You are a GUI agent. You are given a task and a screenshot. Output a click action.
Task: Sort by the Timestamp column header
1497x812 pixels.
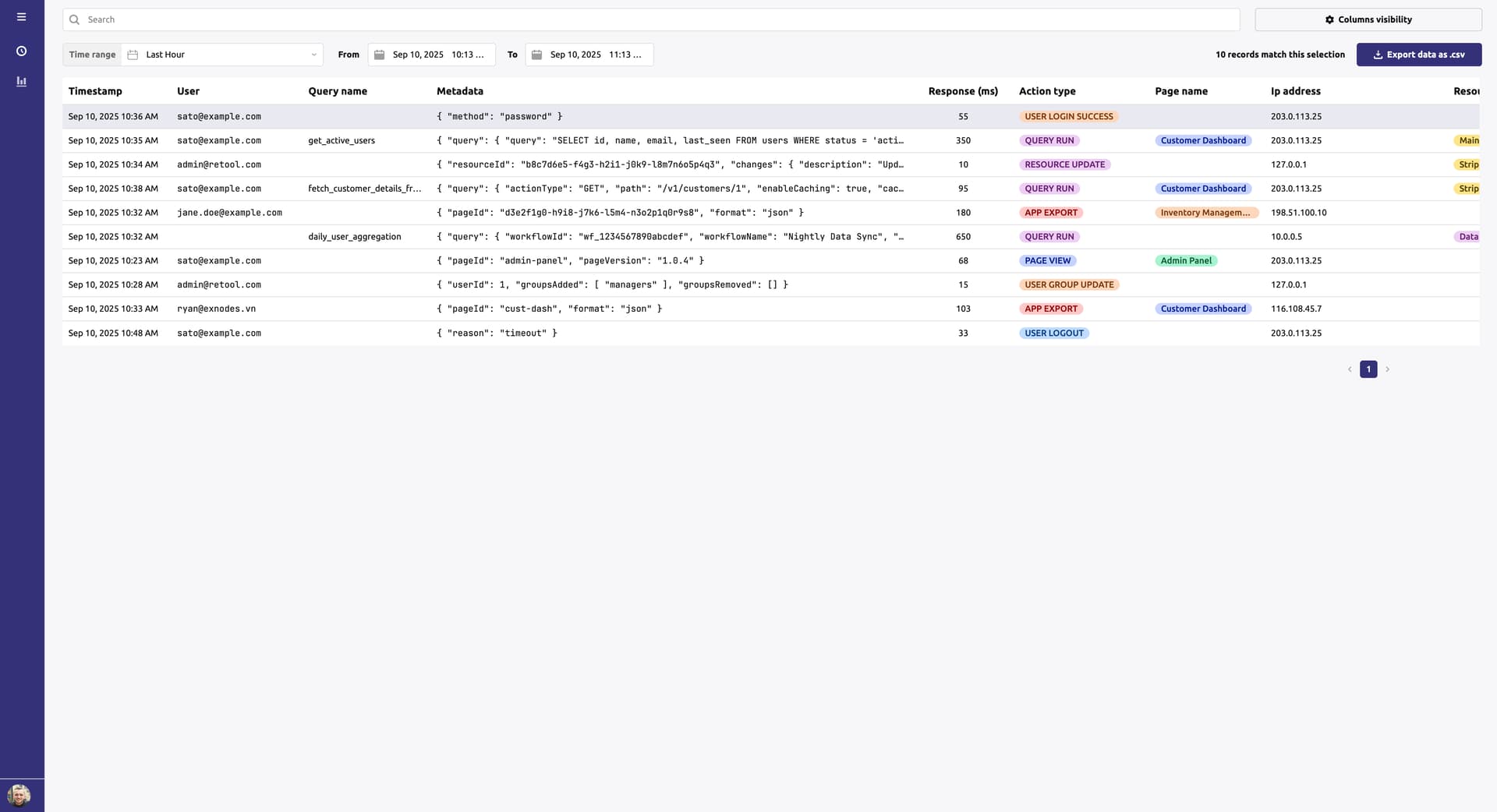tap(95, 91)
